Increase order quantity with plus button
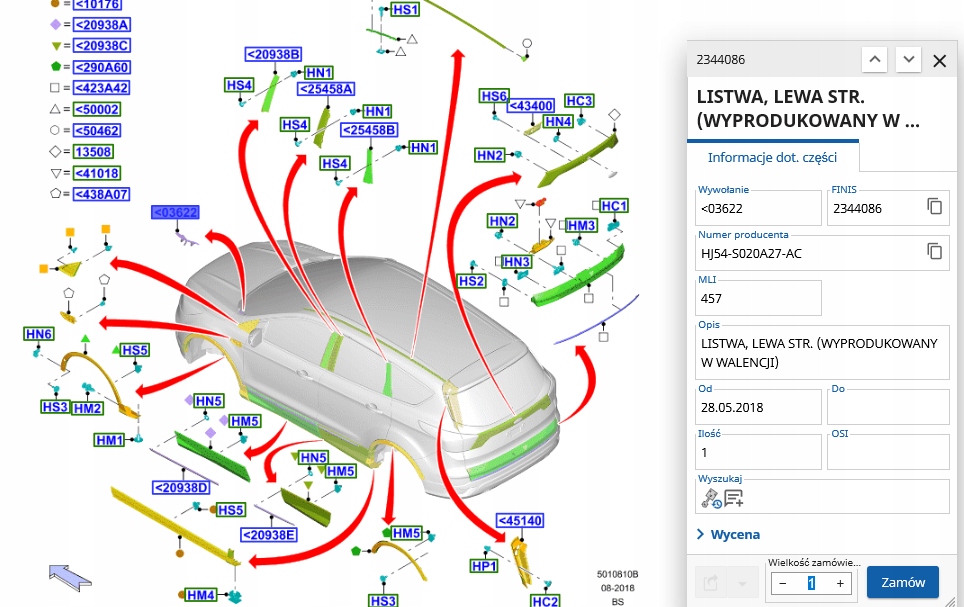 point(840,583)
